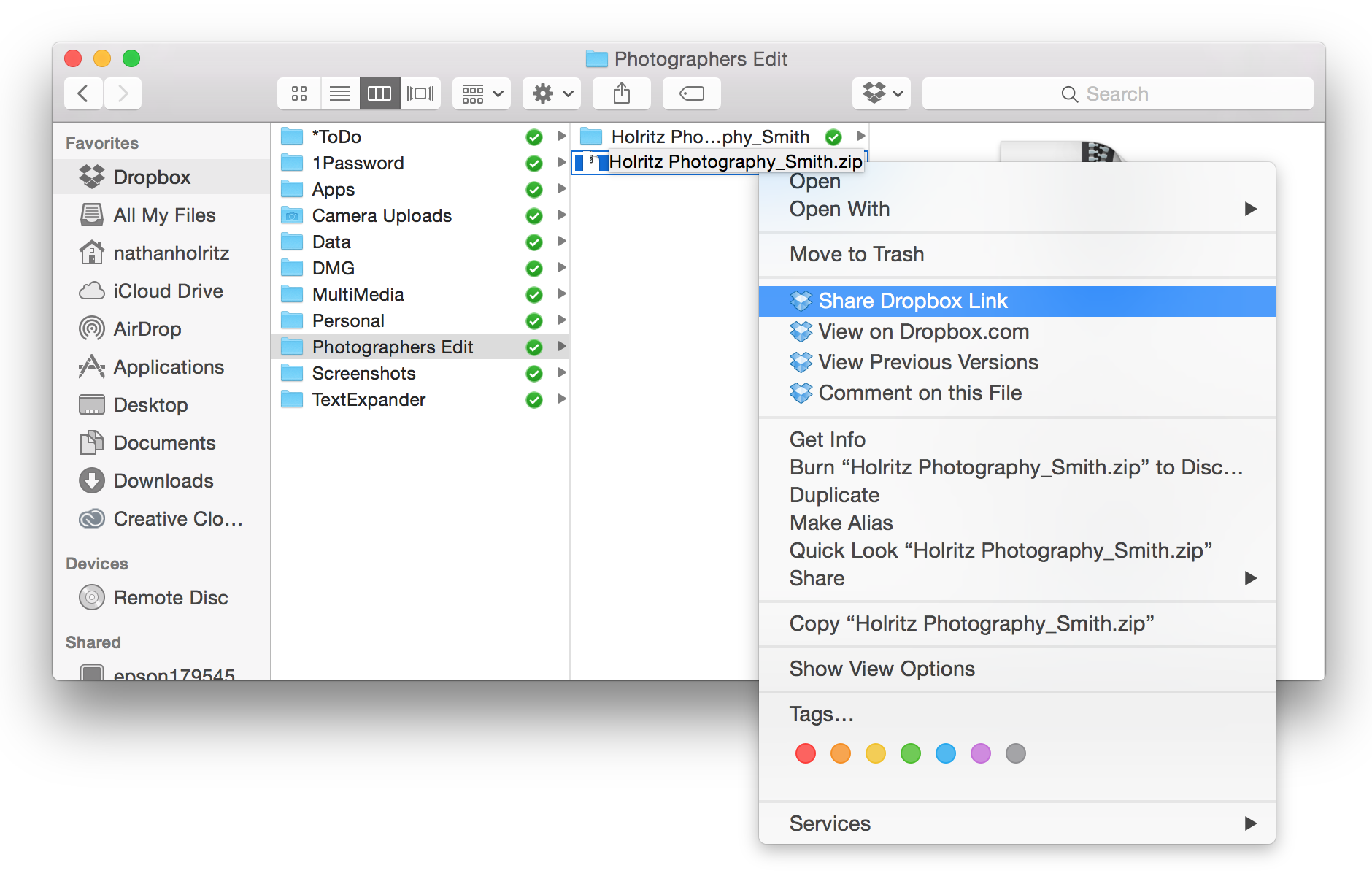This screenshot has height=884, width=1372.
Task: Select Remote Disc under Devices
Action: click(162, 597)
